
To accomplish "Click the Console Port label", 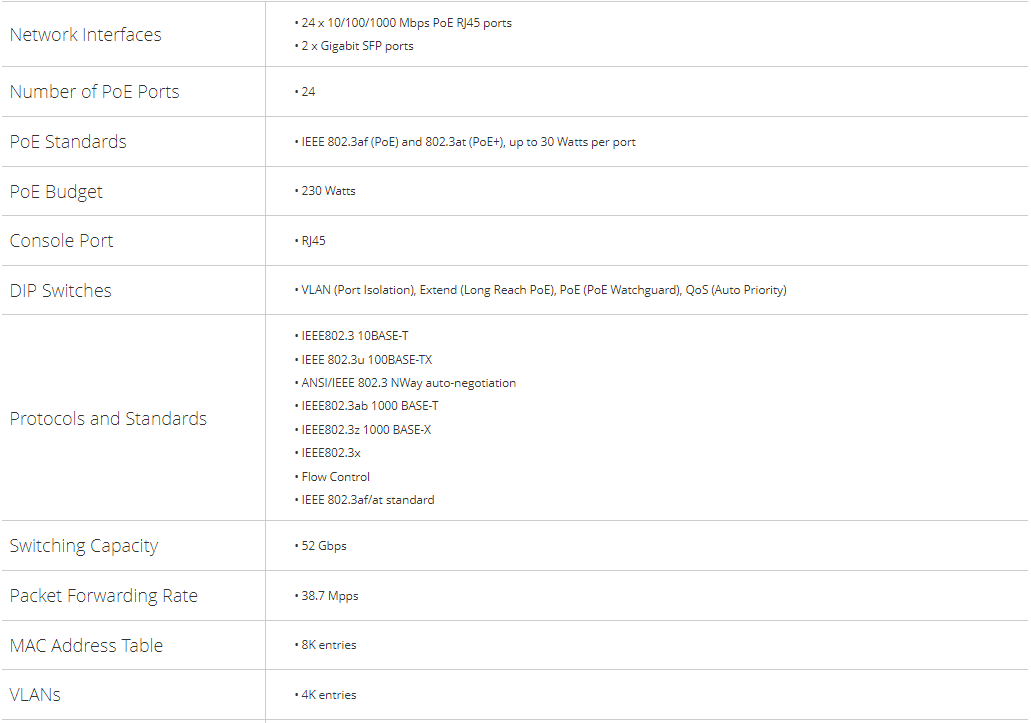I will tap(61, 241).
